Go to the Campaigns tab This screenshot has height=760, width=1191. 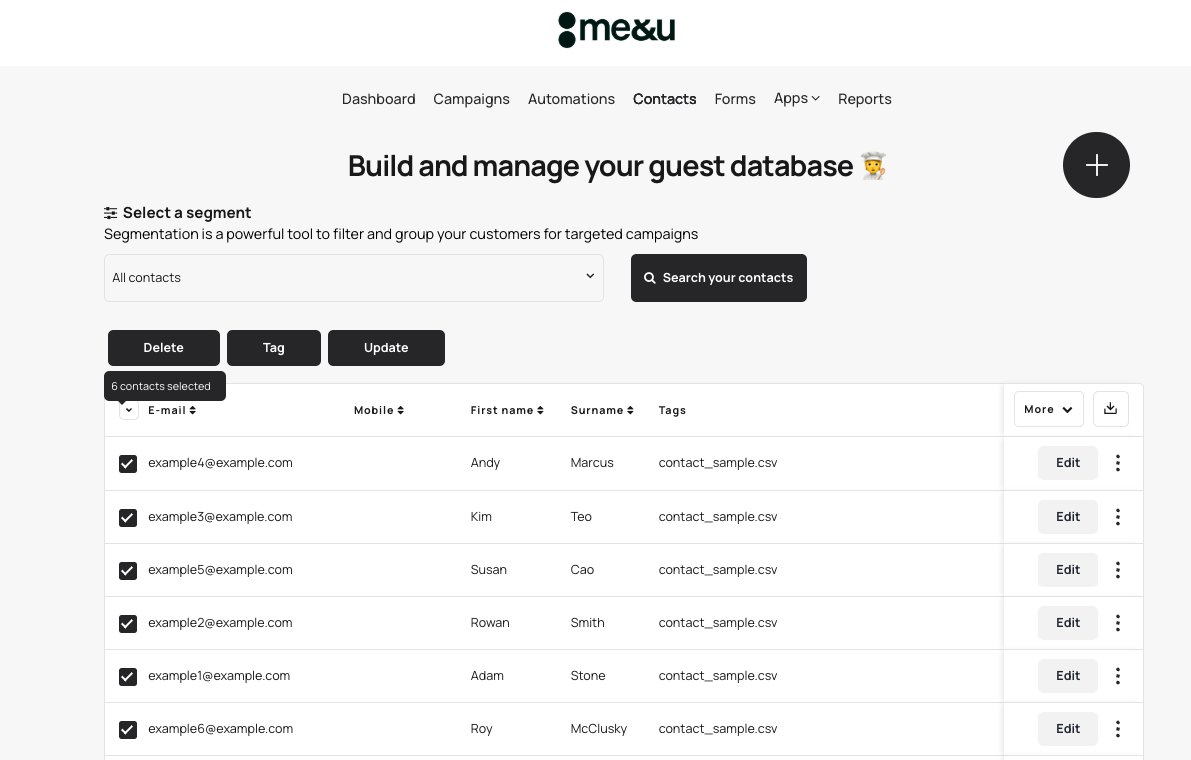471,99
